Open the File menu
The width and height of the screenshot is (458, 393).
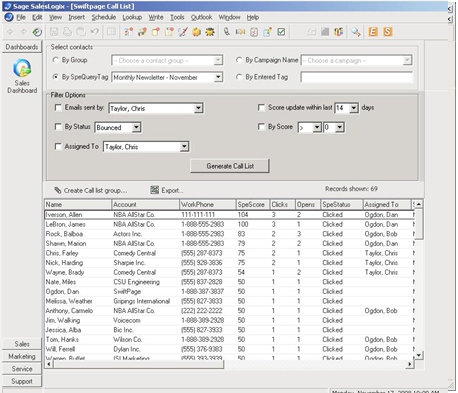(x=21, y=17)
